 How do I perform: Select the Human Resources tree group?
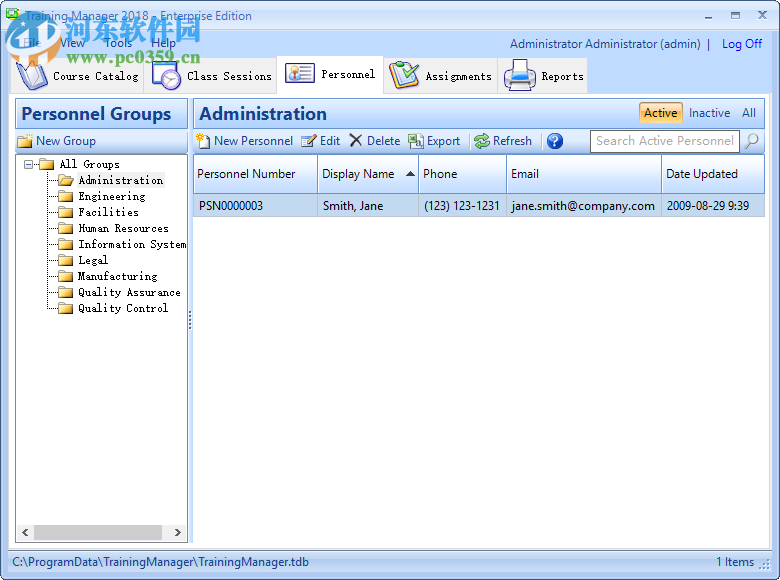point(123,228)
